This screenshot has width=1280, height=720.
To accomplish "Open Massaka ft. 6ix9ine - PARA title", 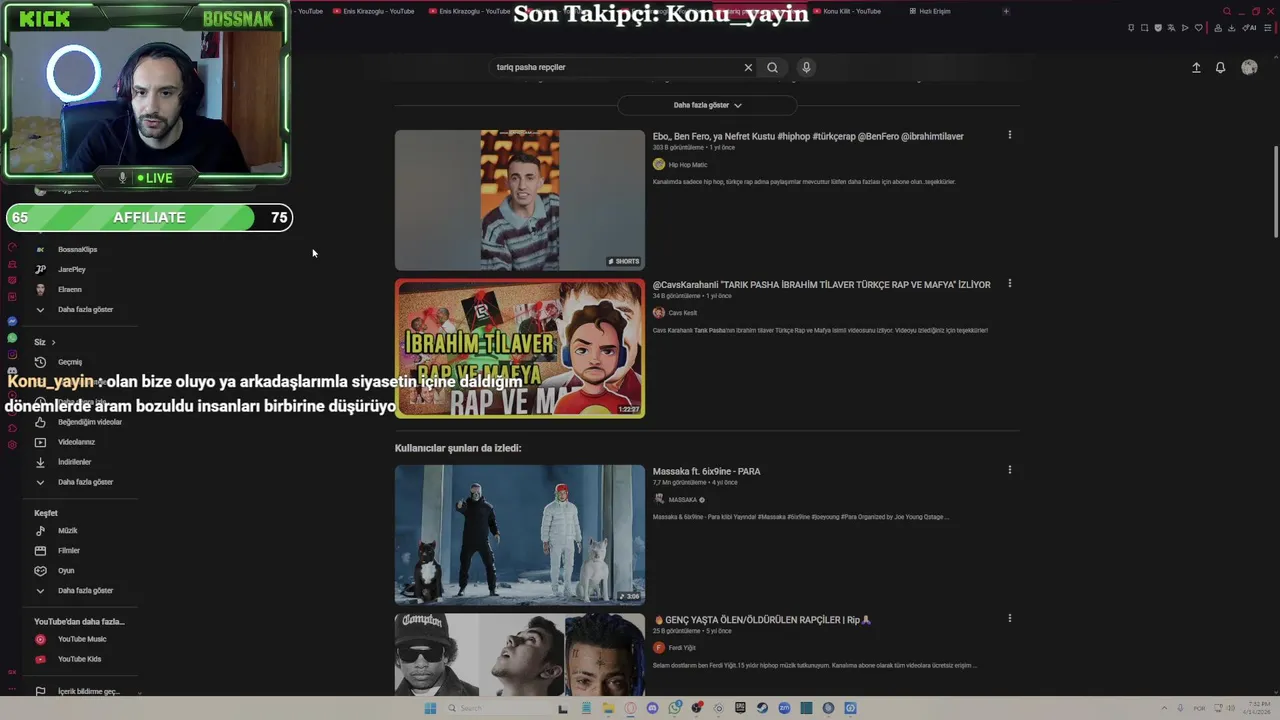I will point(706,471).
